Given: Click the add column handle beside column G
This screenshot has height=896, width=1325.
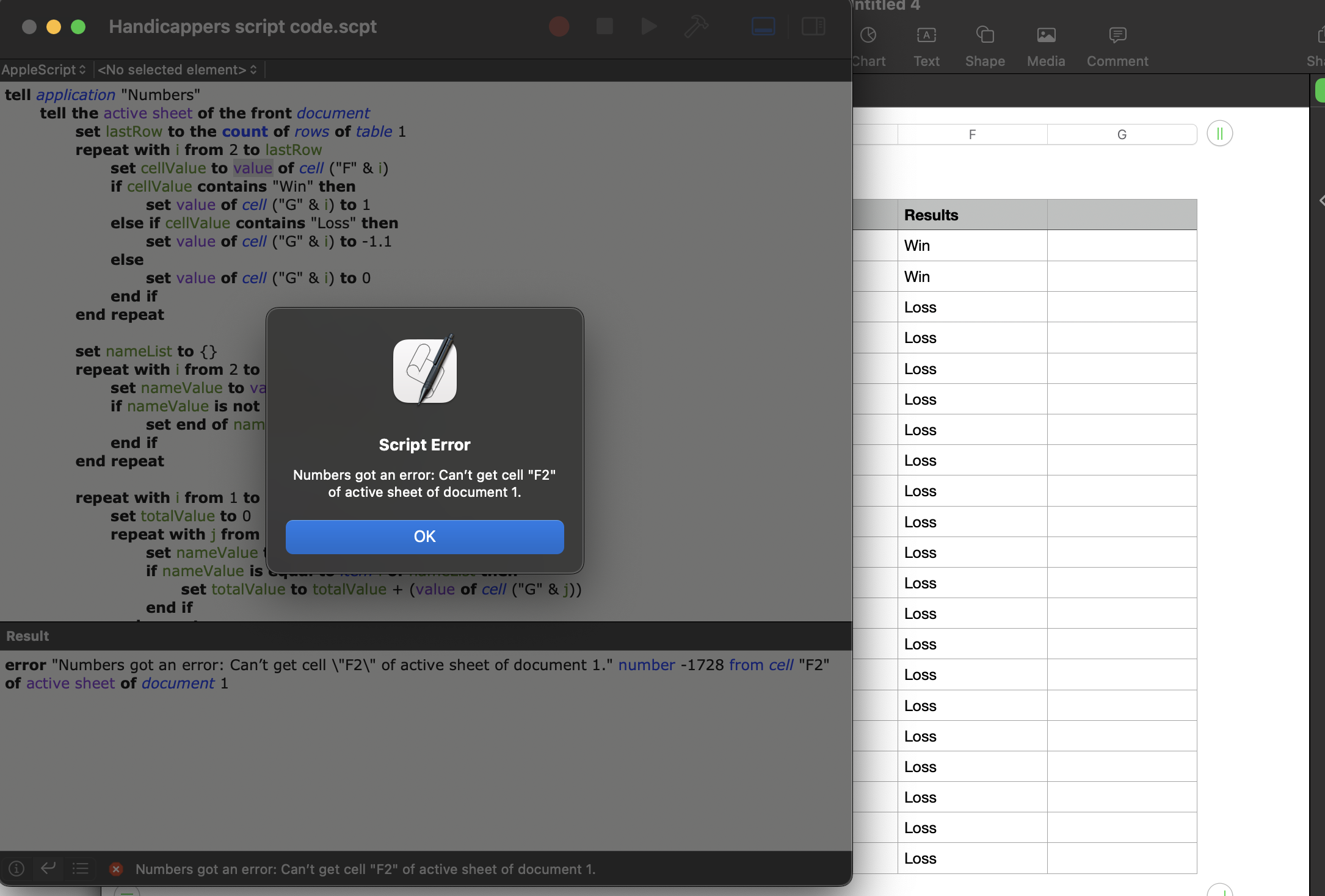Looking at the screenshot, I should pos(1219,134).
